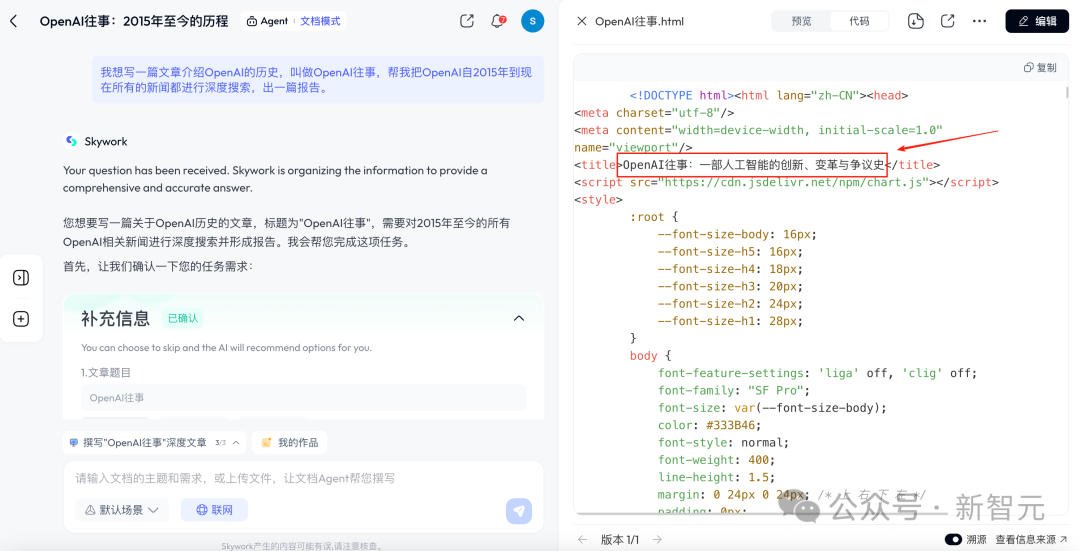The height and width of the screenshot is (551, 1080).
Task: Focus the document topic input box
Action: tap(303, 478)
